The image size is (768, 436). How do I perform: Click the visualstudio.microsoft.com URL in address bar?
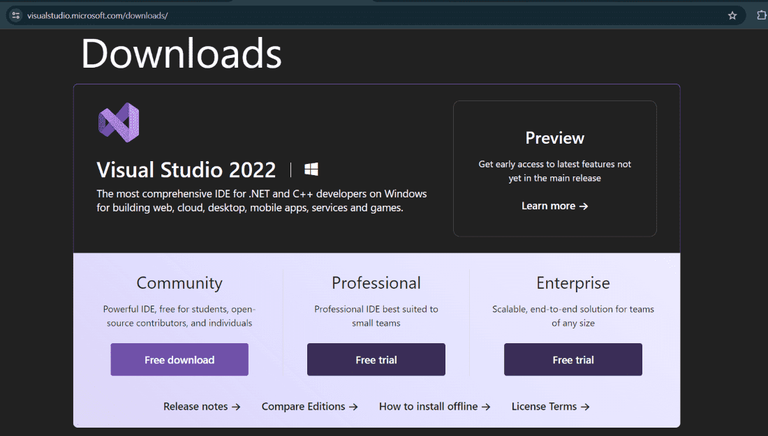tap(97, 16)
